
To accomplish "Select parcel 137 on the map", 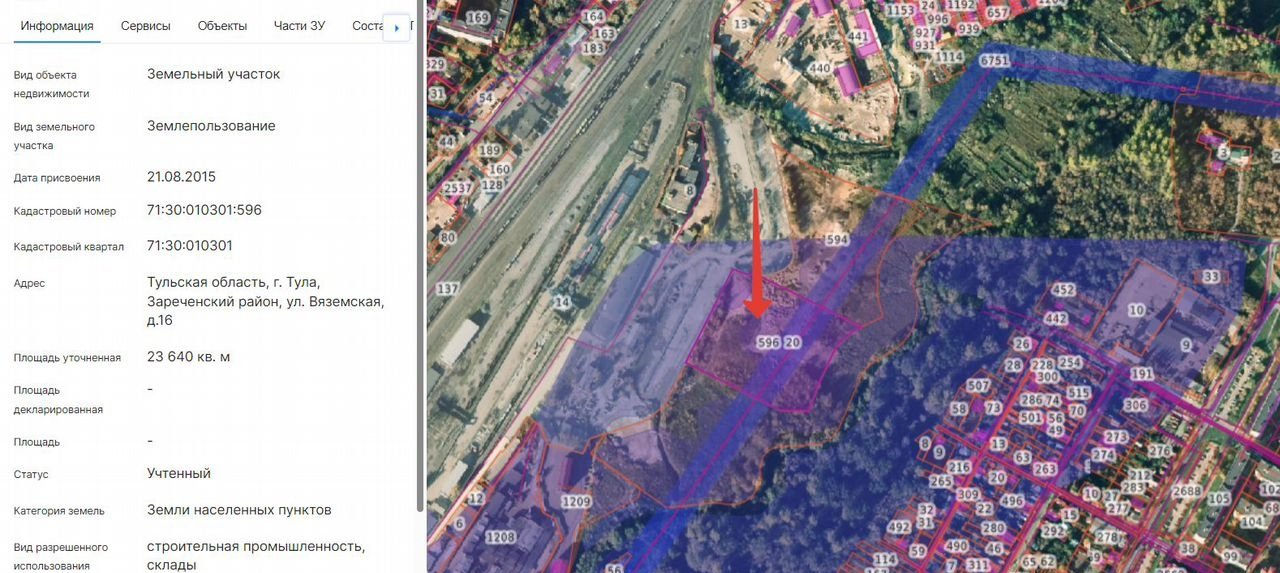I will tap(447, 289).
